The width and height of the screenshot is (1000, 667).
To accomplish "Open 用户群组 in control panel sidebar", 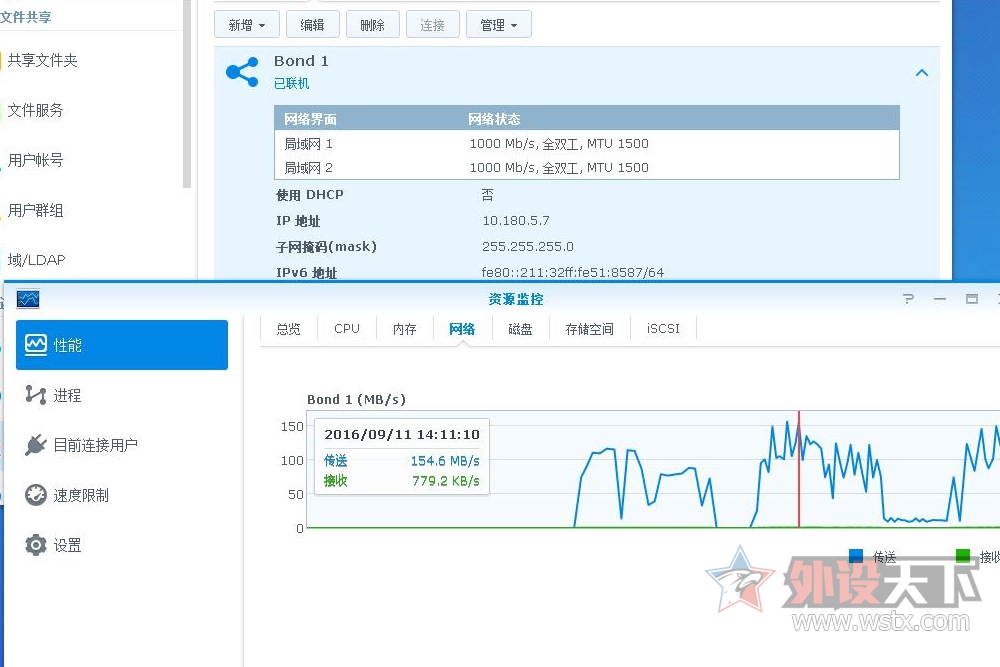I will [36, 210].
